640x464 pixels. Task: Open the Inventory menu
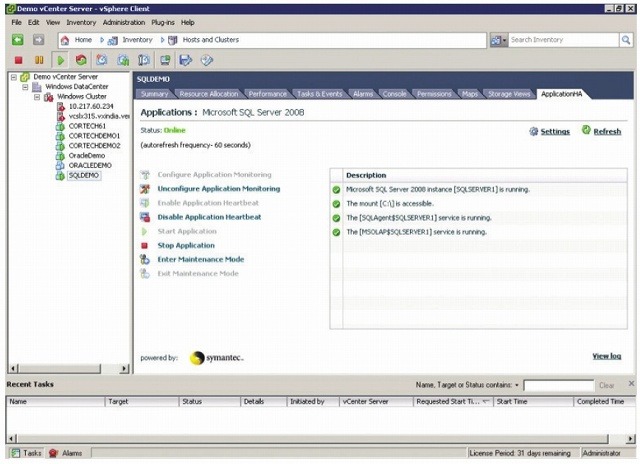pos(81,22)
